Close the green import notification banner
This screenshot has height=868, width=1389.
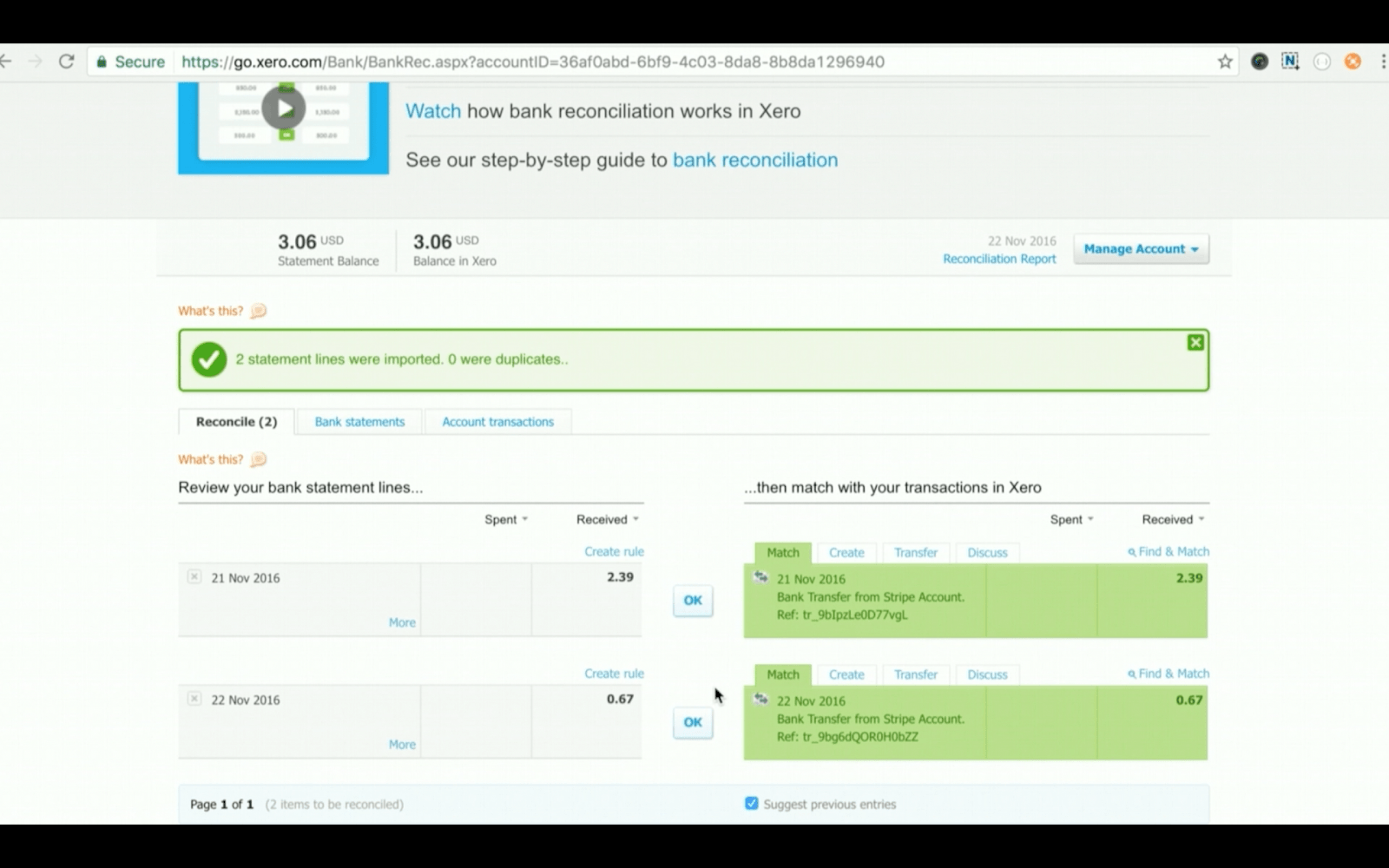(1195, 343)
